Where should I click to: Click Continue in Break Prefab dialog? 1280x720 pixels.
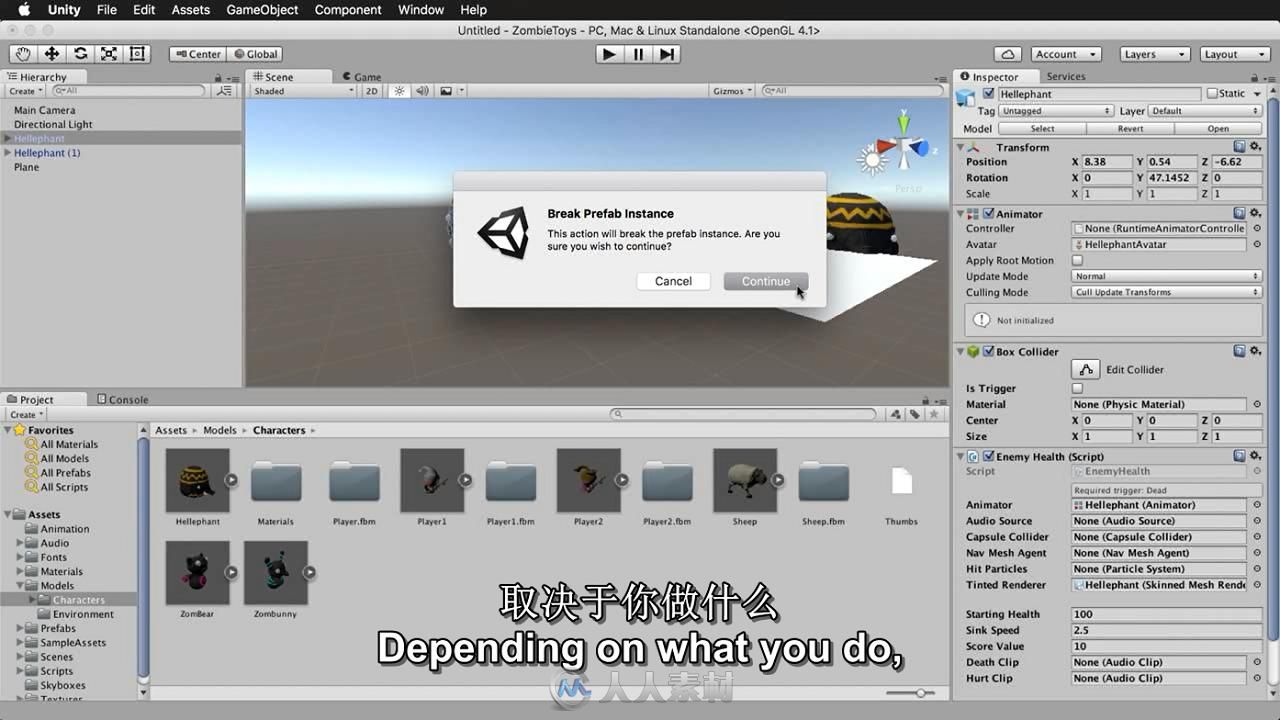[x=766, y=281]
